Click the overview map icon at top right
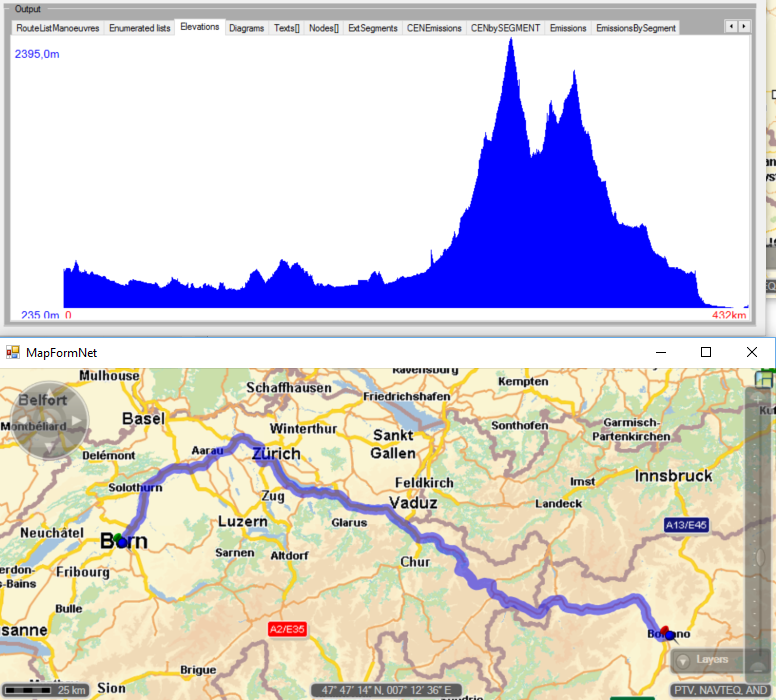The width and height of the screenshot is (776, 700). tap(766, 380)
